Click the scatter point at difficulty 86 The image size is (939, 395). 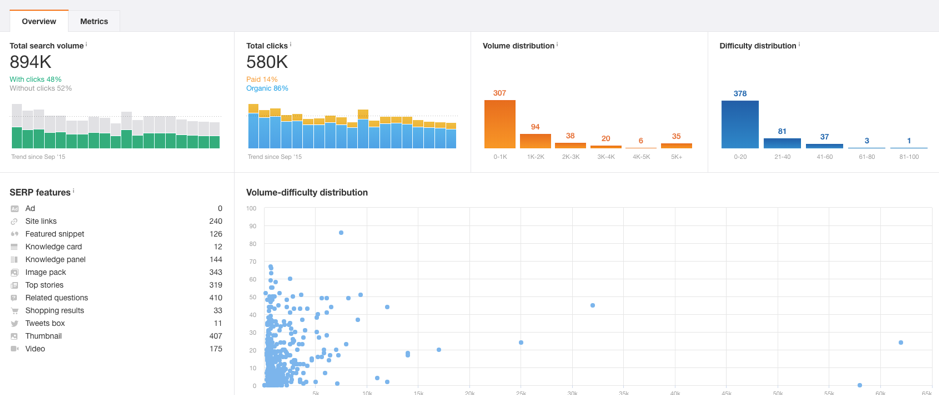(341, 232)
